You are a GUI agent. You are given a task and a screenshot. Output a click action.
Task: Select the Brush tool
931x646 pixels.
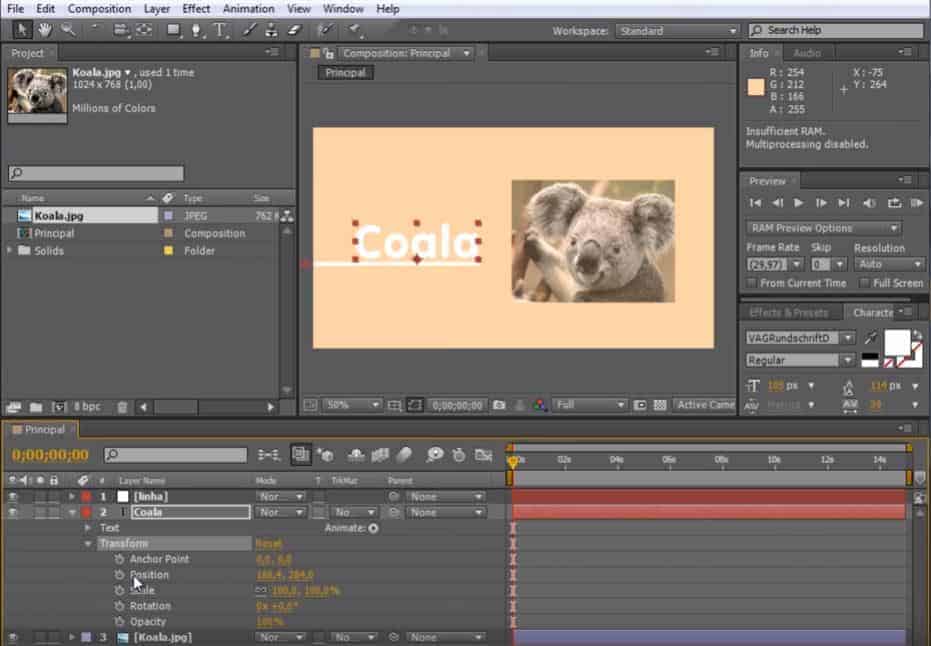249,30
